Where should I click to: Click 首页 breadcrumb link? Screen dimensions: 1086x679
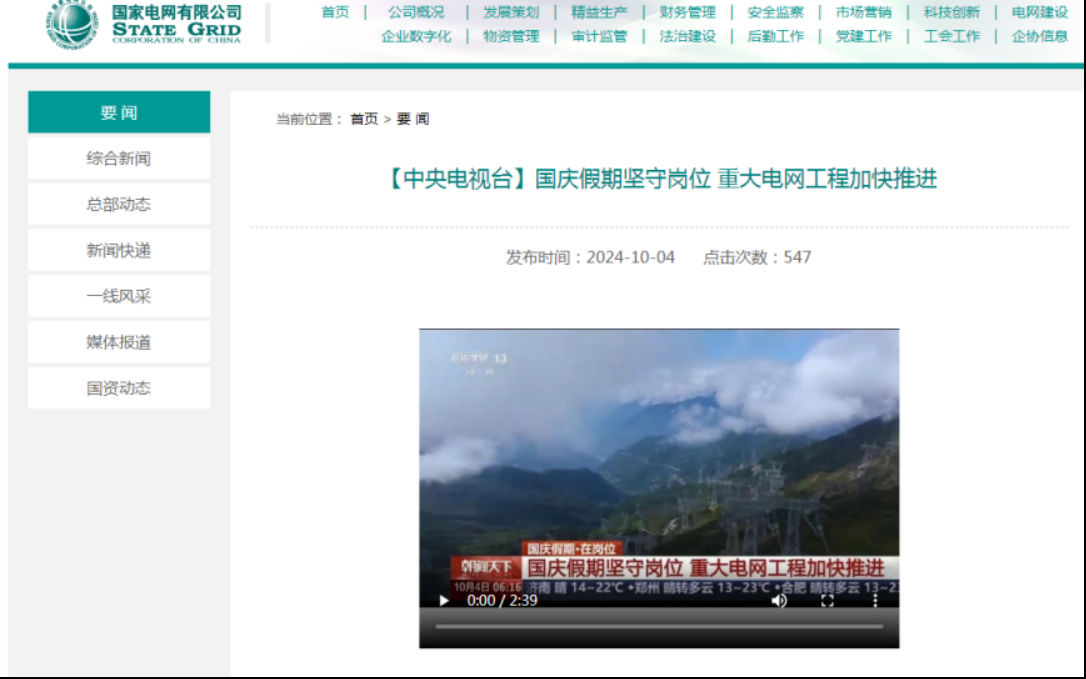click(x=364, y=119)
